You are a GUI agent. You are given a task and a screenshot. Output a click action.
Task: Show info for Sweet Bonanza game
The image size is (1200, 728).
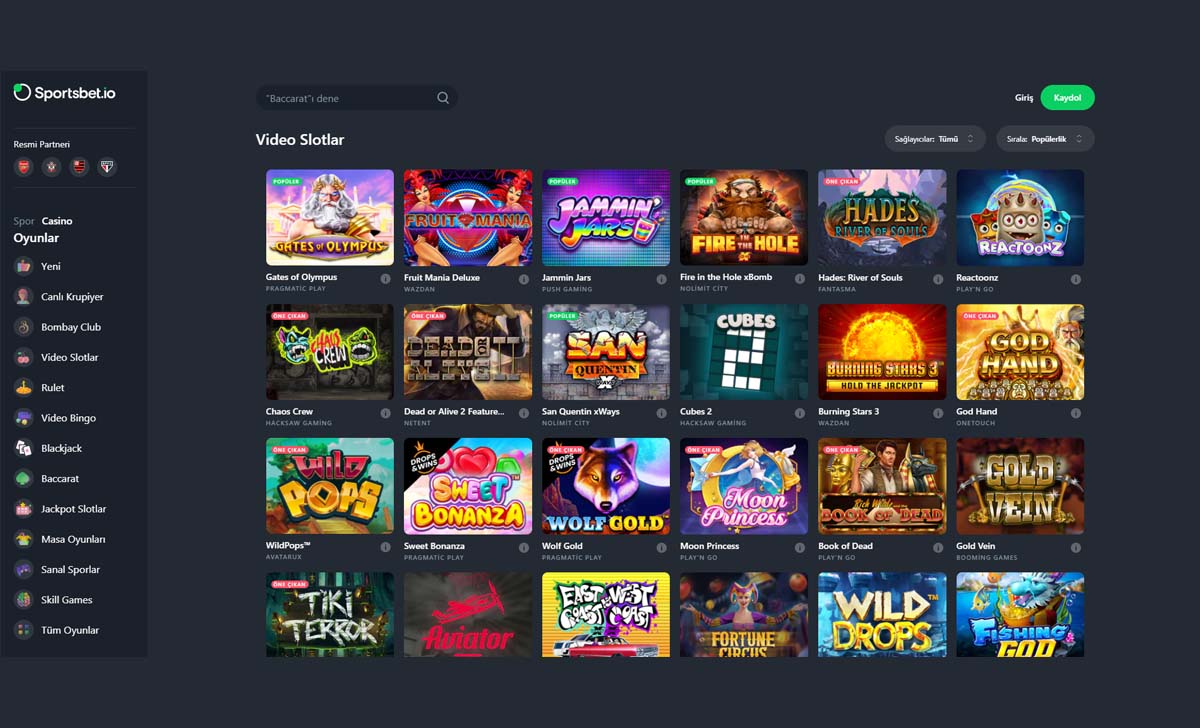click(523, 548)
